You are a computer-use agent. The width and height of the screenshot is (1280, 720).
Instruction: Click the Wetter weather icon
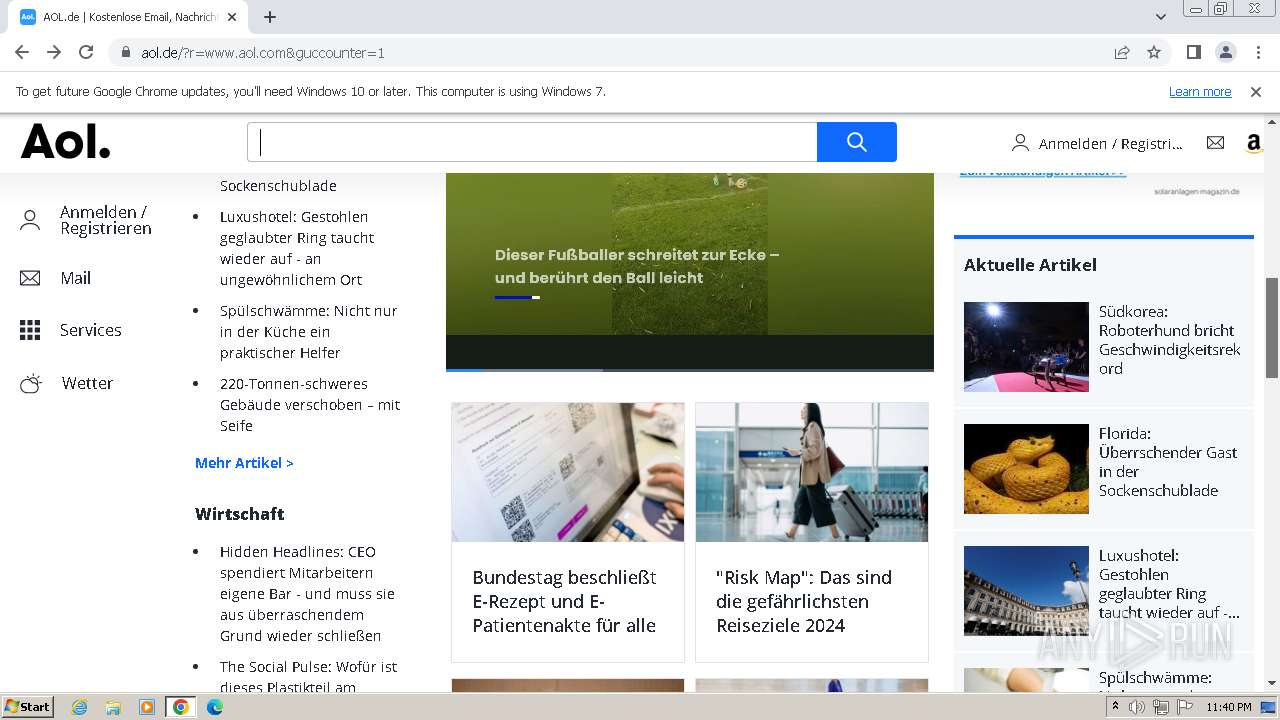point(31,383)
